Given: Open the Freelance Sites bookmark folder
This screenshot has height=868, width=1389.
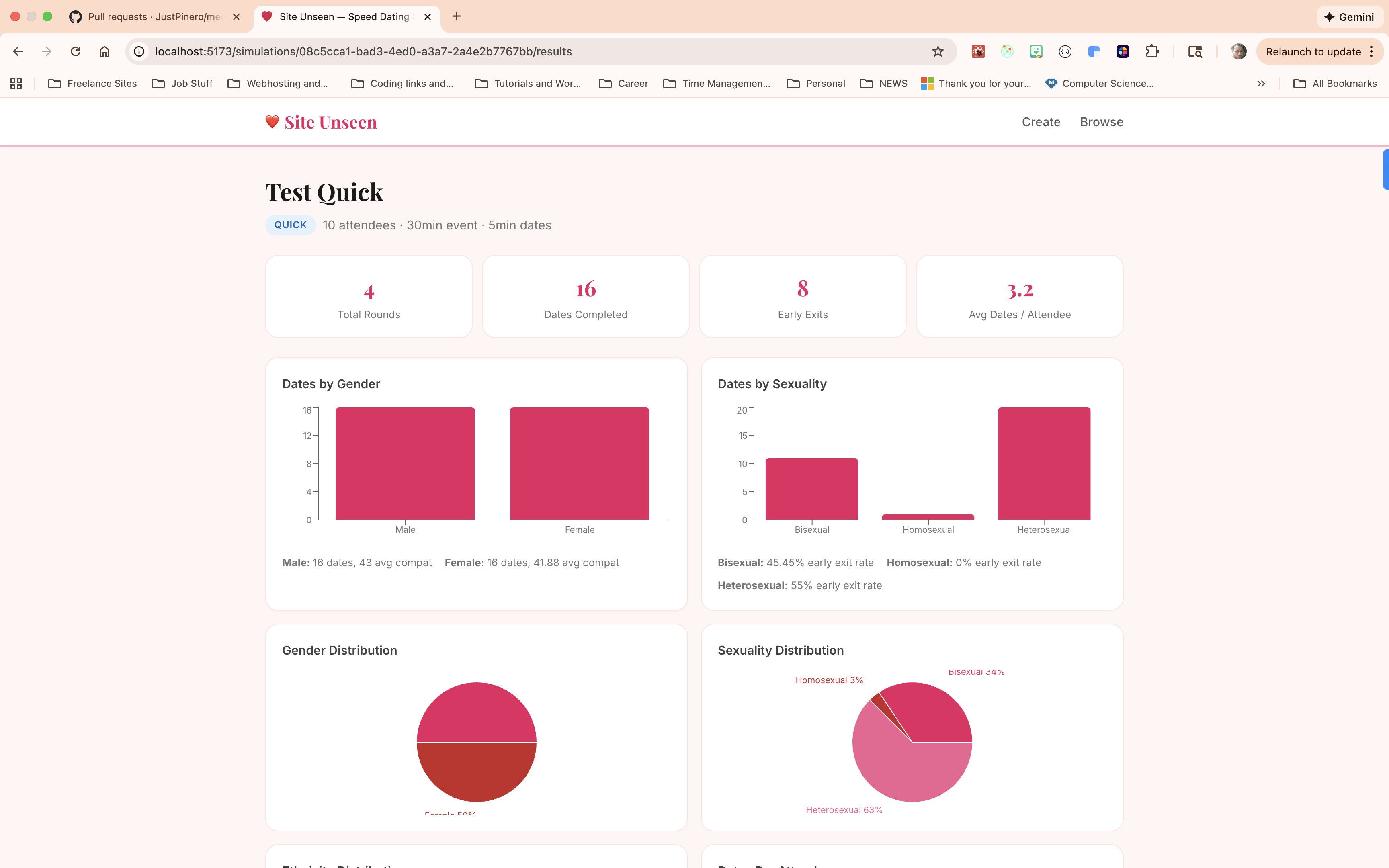Looking at the screenshot, I should tap(92, 83).
